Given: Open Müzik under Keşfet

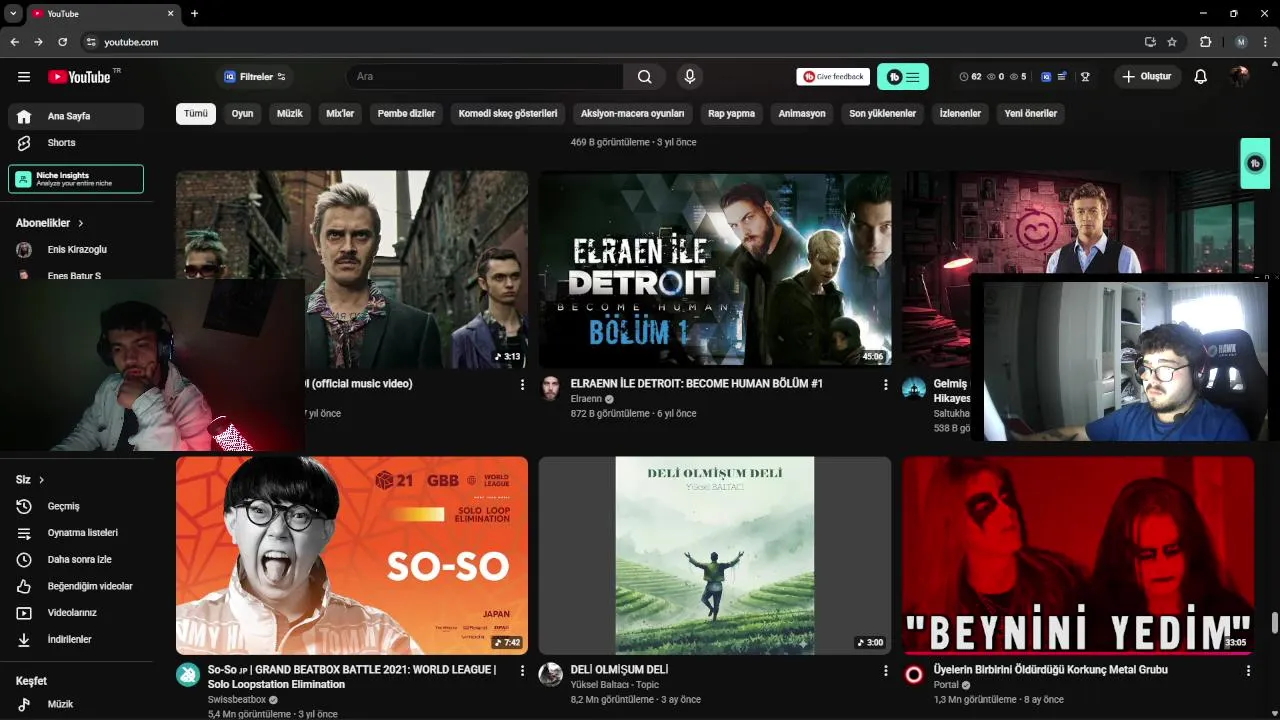Looking at the screenshot, I should coord(76,704).
